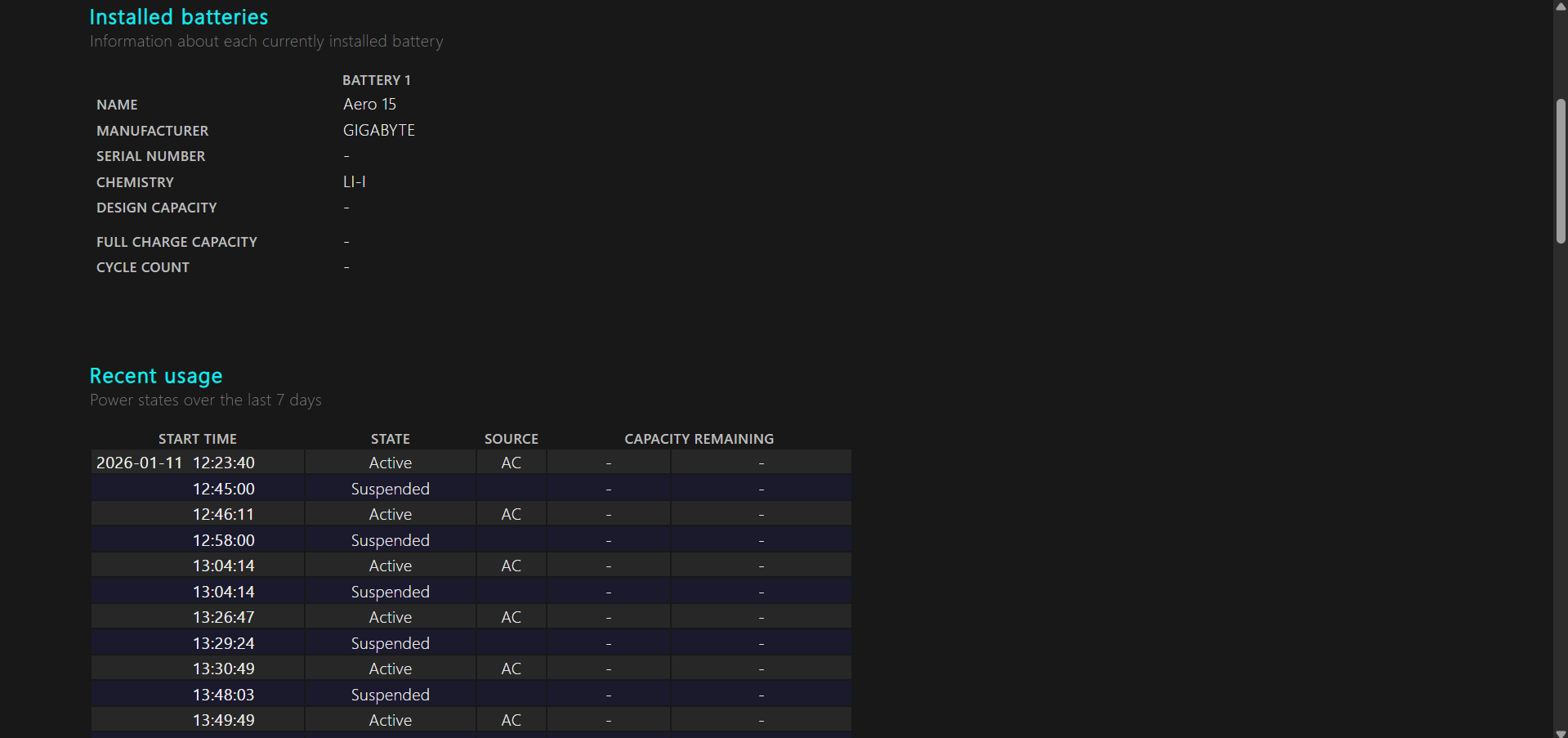Click the CYCLE COUNT label

pyautogui.click(x=142, y=267)
